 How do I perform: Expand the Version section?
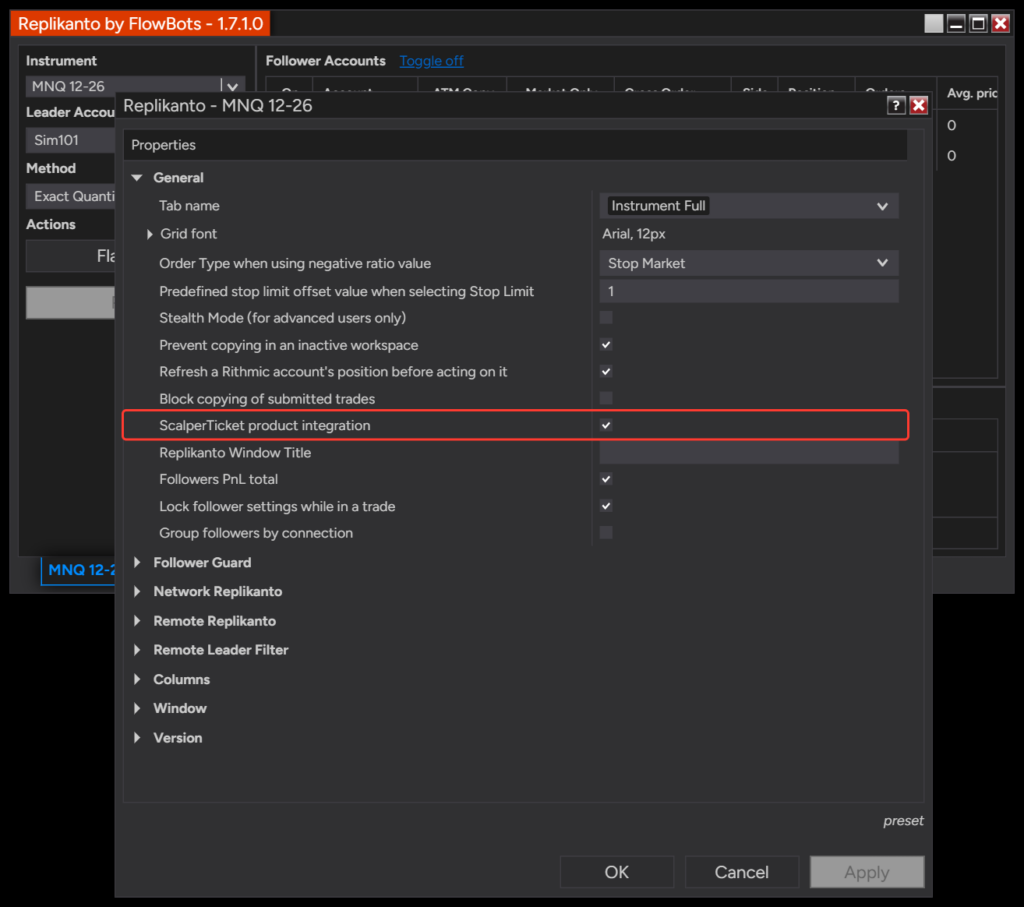tap(137, 738)
